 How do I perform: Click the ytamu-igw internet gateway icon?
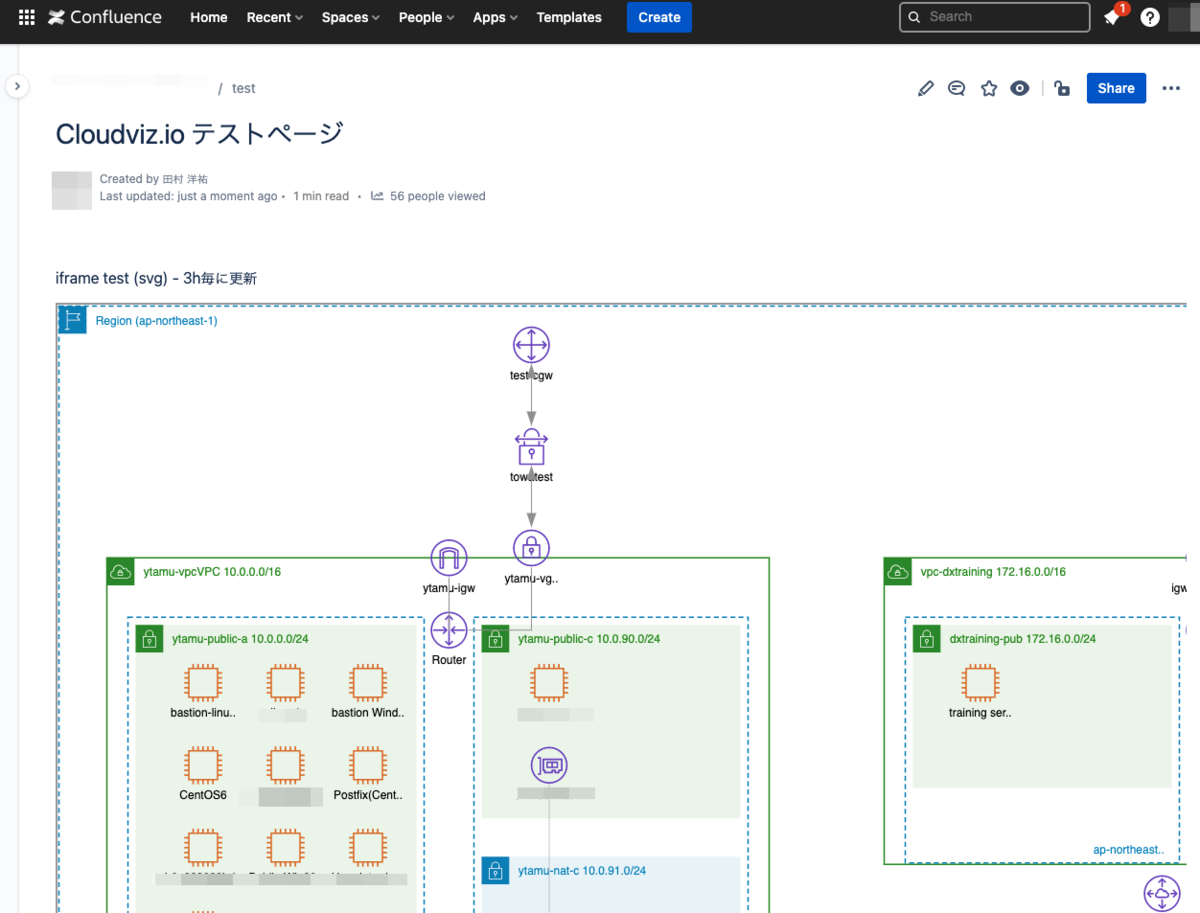(449, 558)
